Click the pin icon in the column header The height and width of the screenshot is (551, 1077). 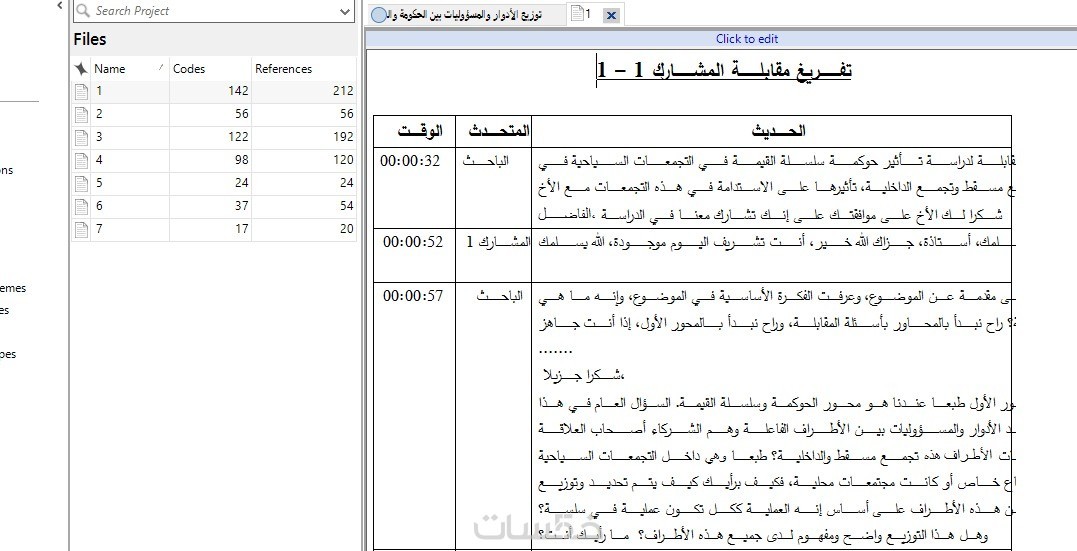point(81,69)
